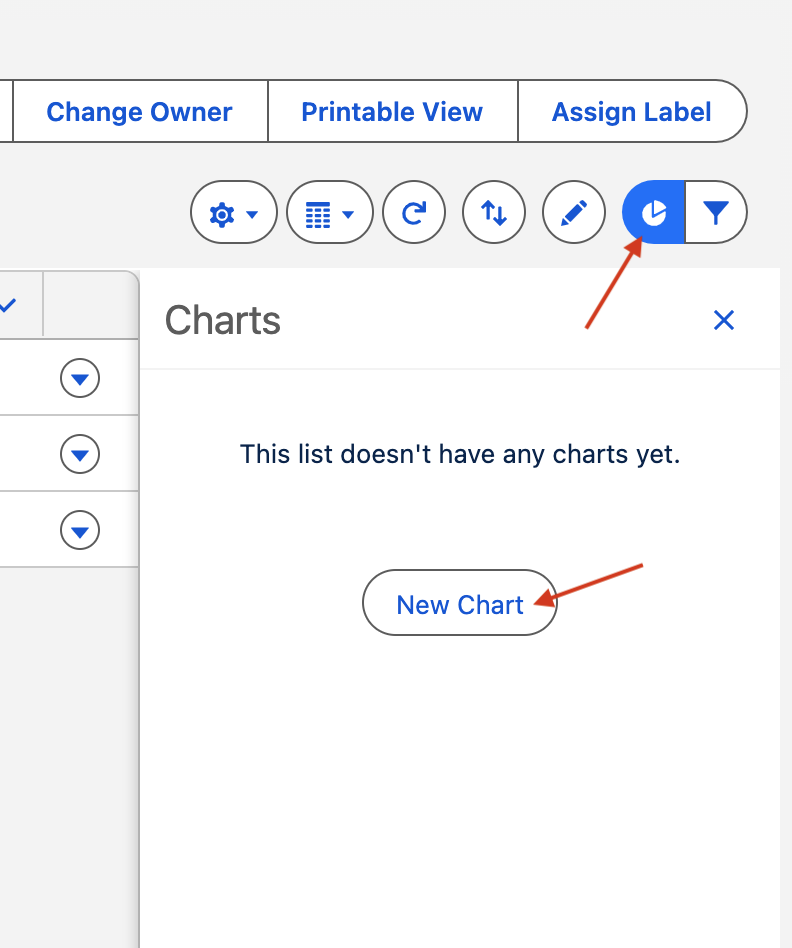Open the Printable View
This screenshot has width=792, height=948.
point(392,111)
